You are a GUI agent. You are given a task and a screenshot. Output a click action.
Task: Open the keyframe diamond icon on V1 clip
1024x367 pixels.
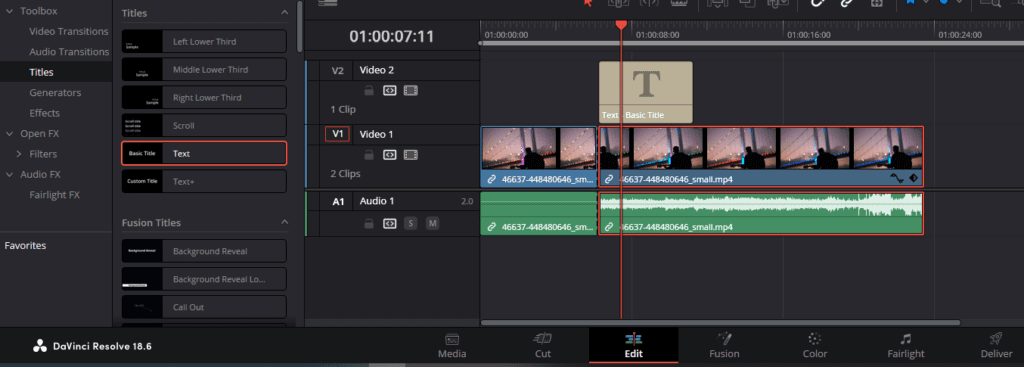click(x=913, y=178)
